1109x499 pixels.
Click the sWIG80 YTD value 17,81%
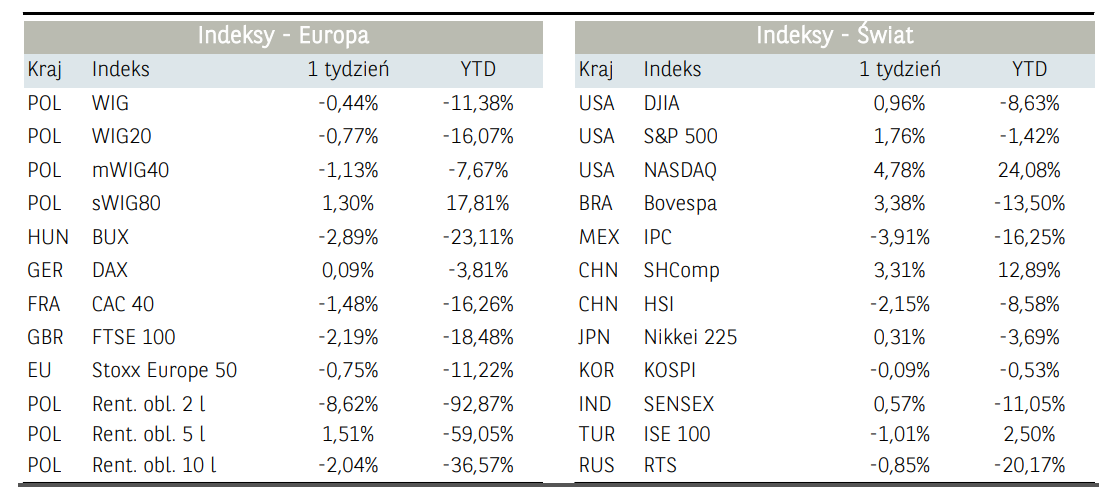(478, 203)
